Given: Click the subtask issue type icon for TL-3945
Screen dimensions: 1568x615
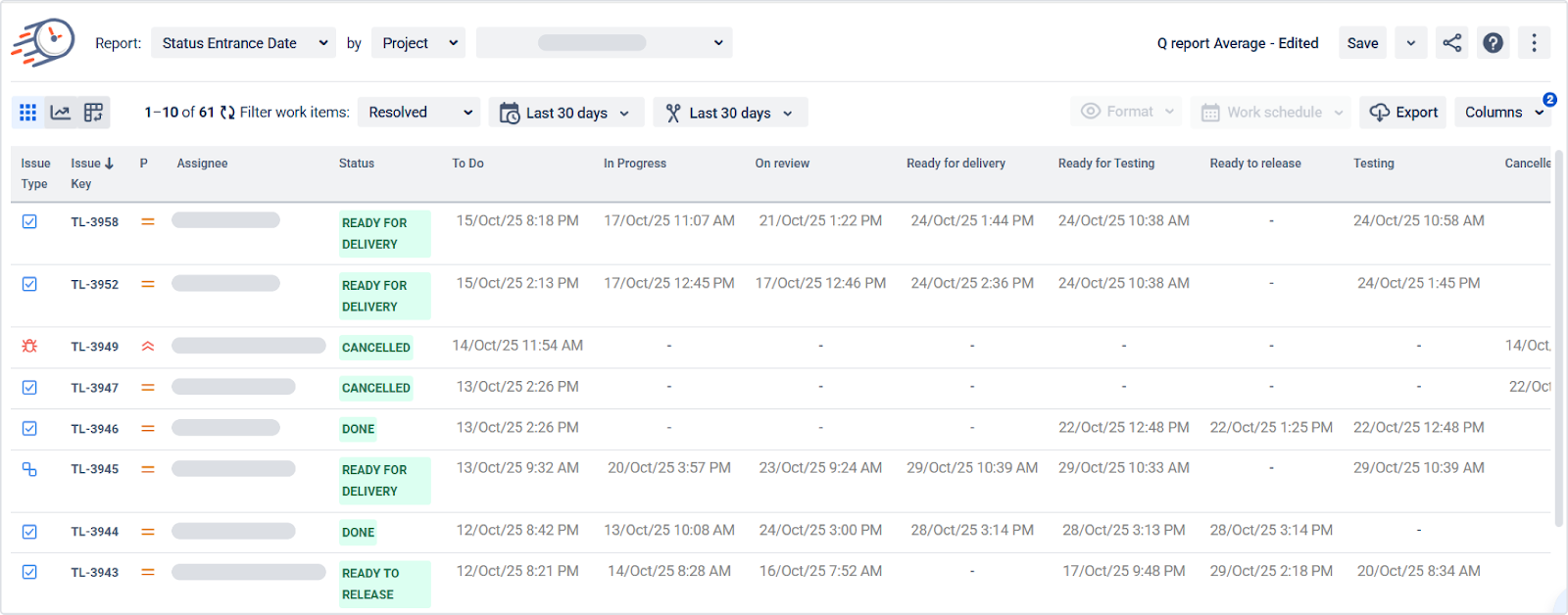Looking at the screenshot, I should click(29, 469).
